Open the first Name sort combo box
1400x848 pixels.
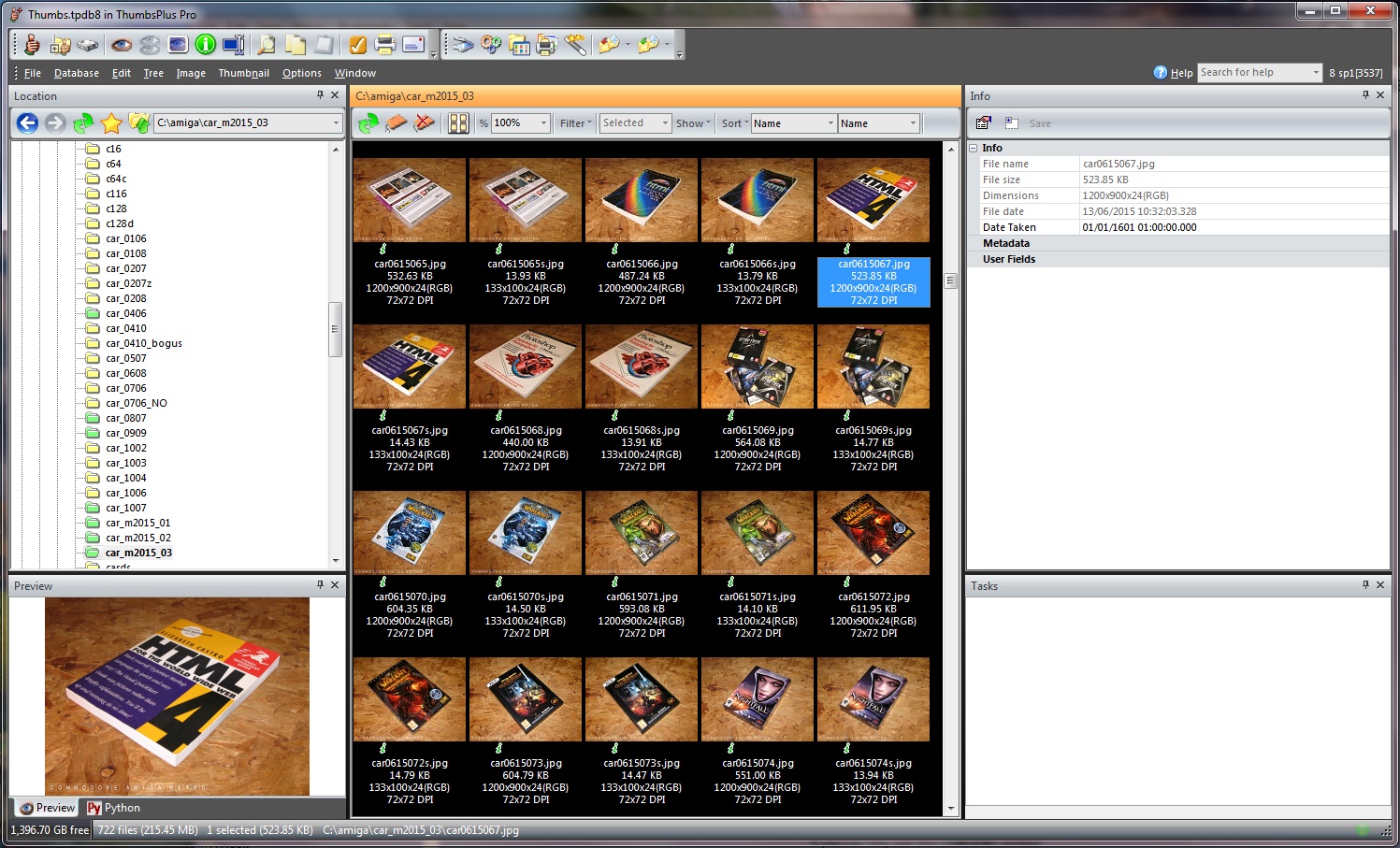click(x=794, y=123)
